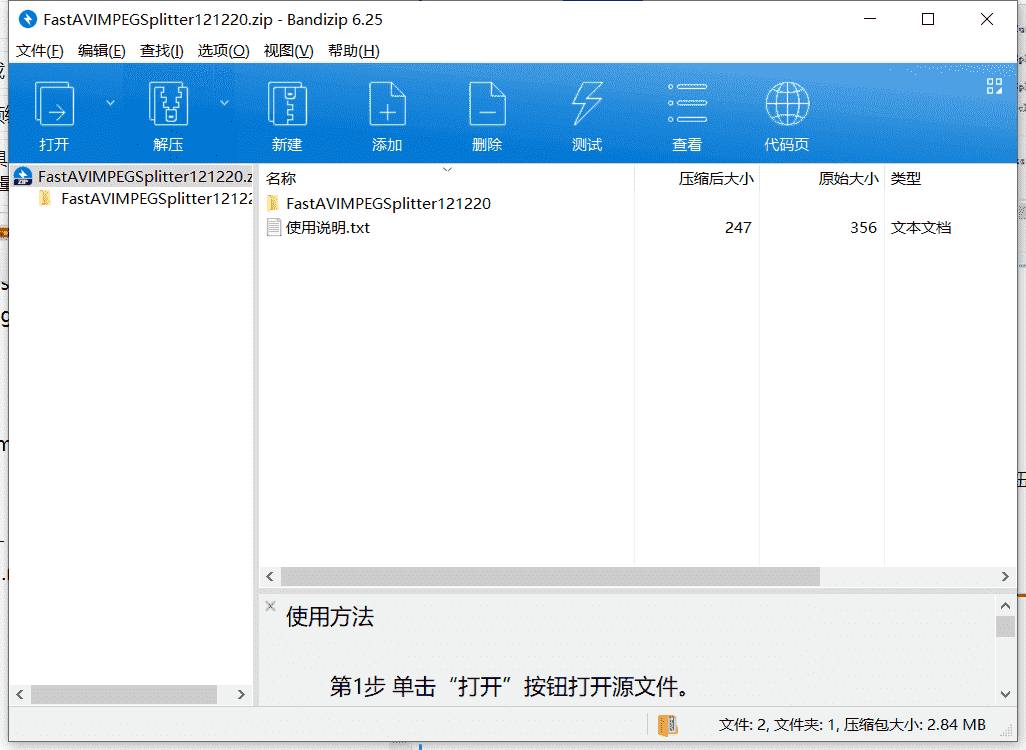Viewport: 1026px width, 750px height.
Task: Click the preview pane scroll up arrow
Action: point(1006,605)
